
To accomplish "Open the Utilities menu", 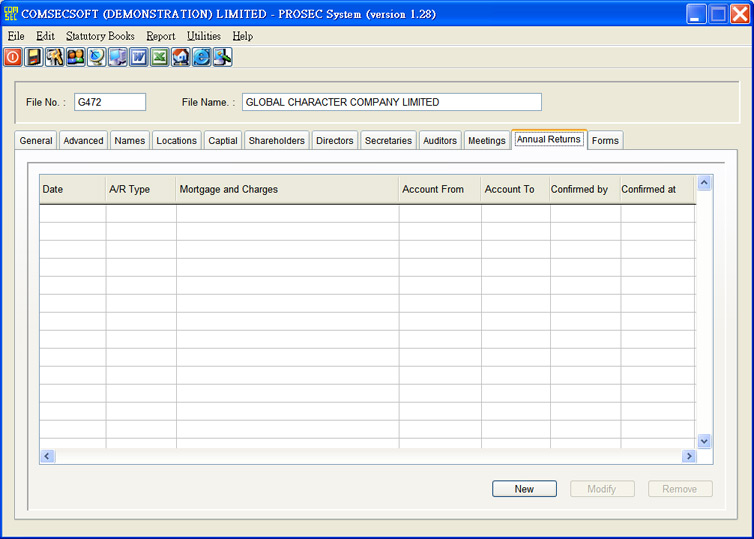I will click(x=203, y=36).
